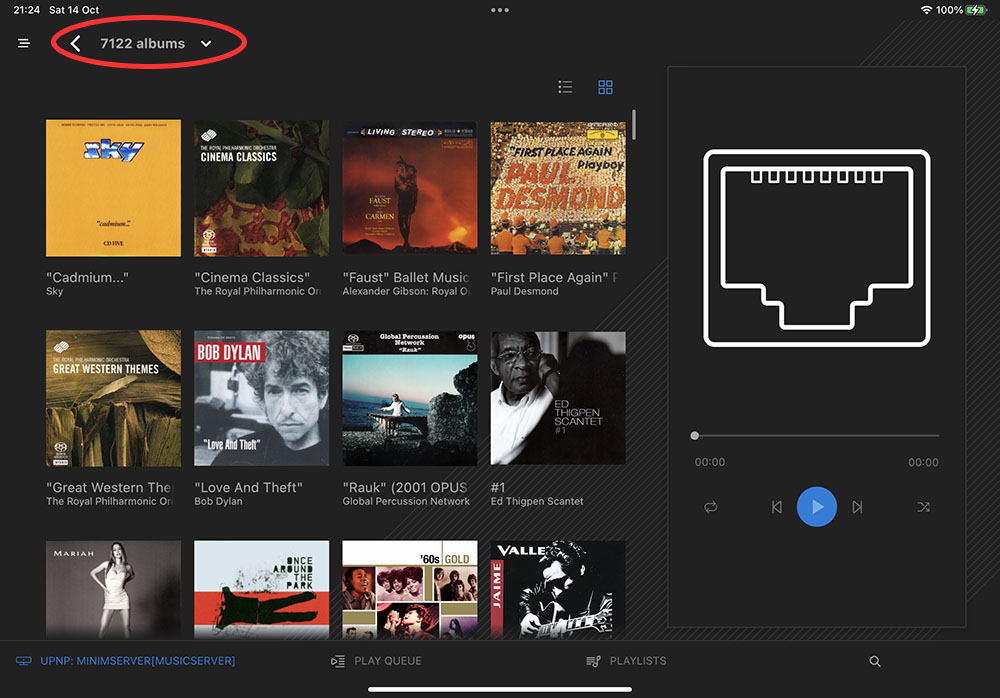
Task: Tap the three-dot multitasking menu
Action: [x=500, y=10]
